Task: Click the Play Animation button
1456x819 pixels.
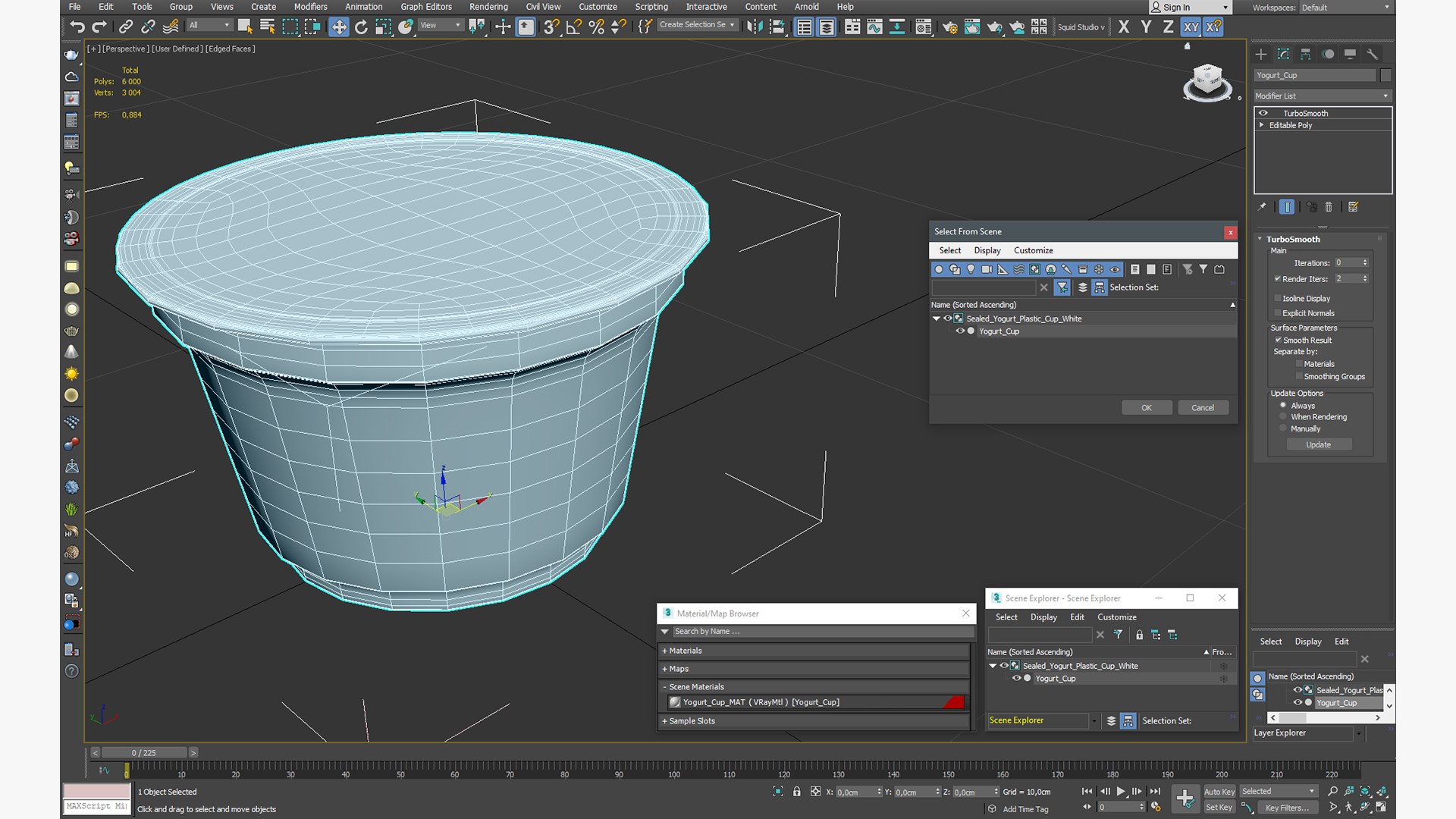Action: pos(1121,791)
